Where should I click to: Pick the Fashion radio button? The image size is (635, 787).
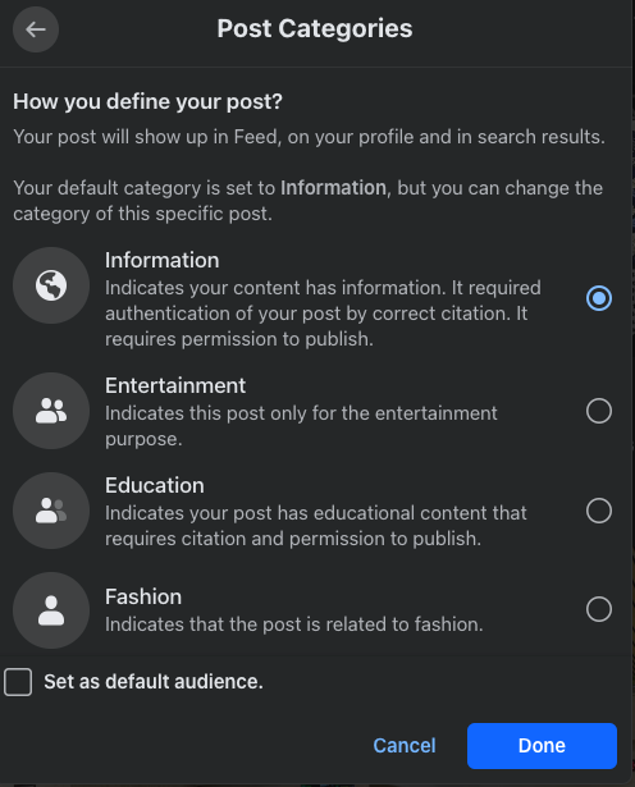[598, 609]
